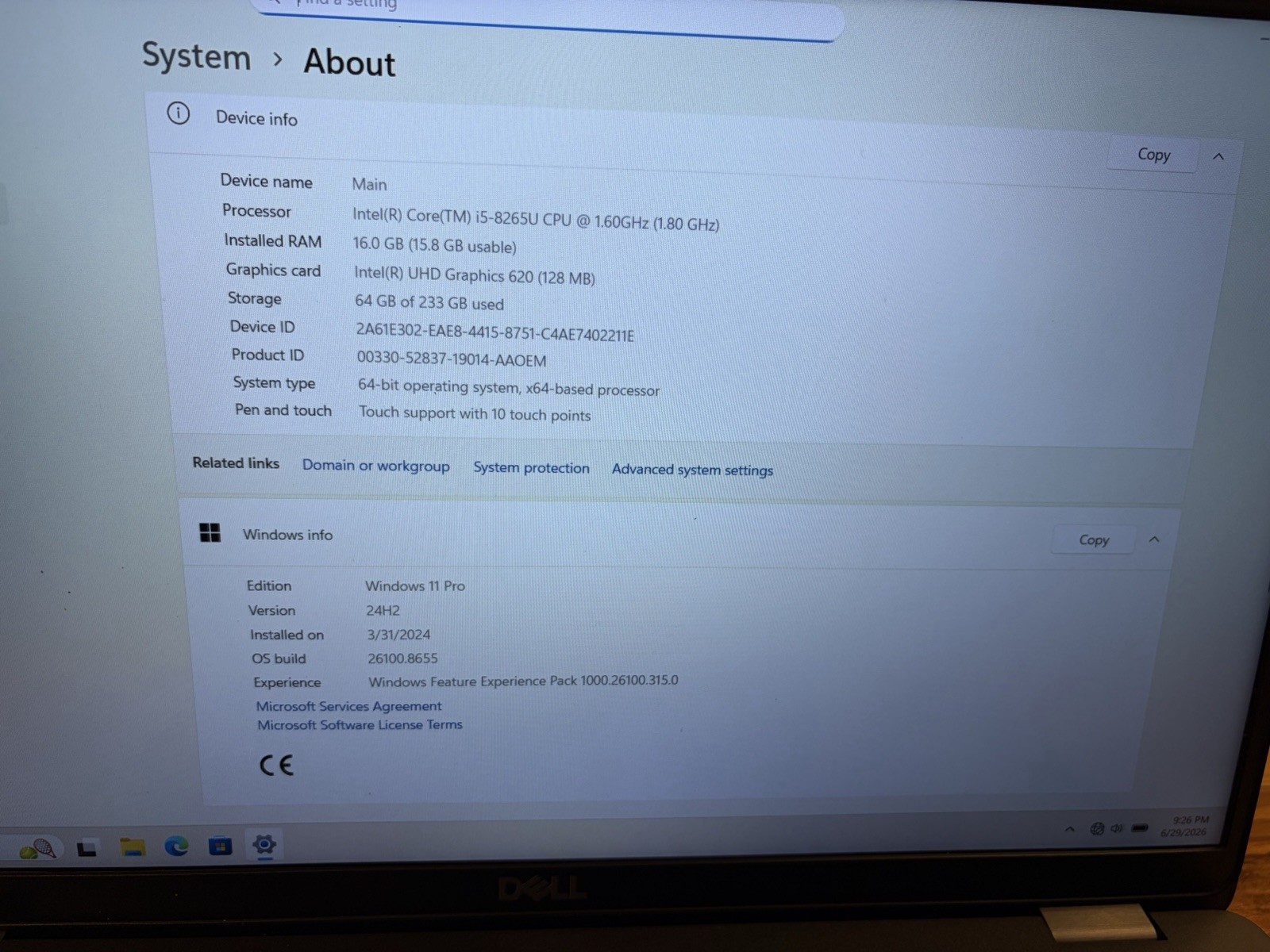Open Microsoft Edge from the taskbar

176,846
